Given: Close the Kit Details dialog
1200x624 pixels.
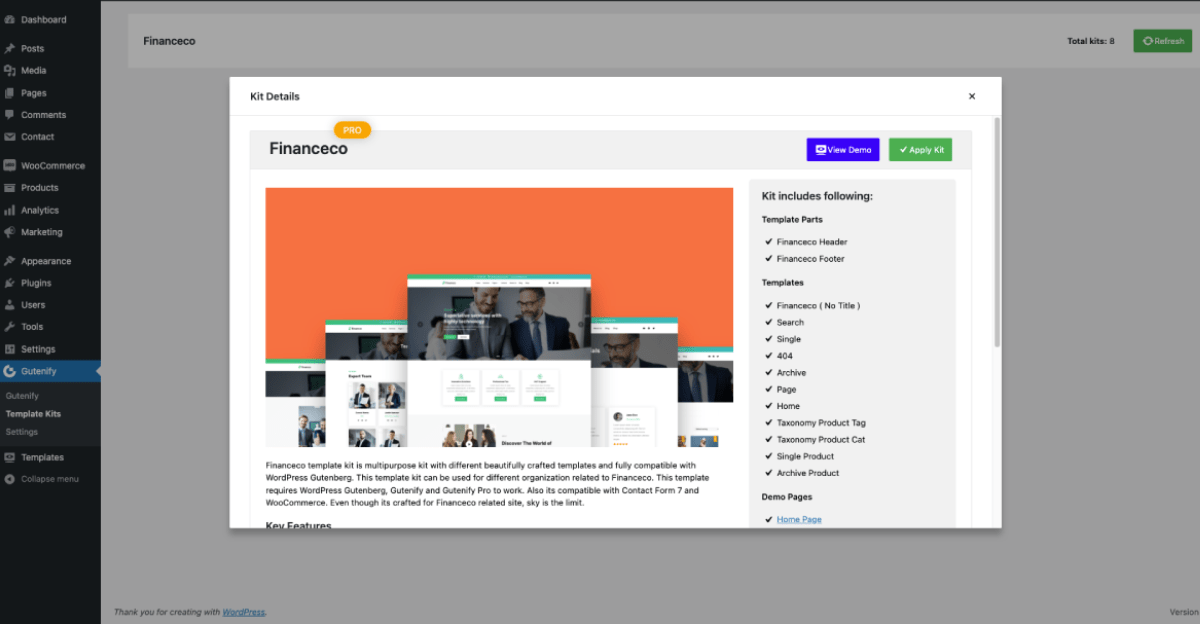Looking at the screenshot, I should 971,96.
